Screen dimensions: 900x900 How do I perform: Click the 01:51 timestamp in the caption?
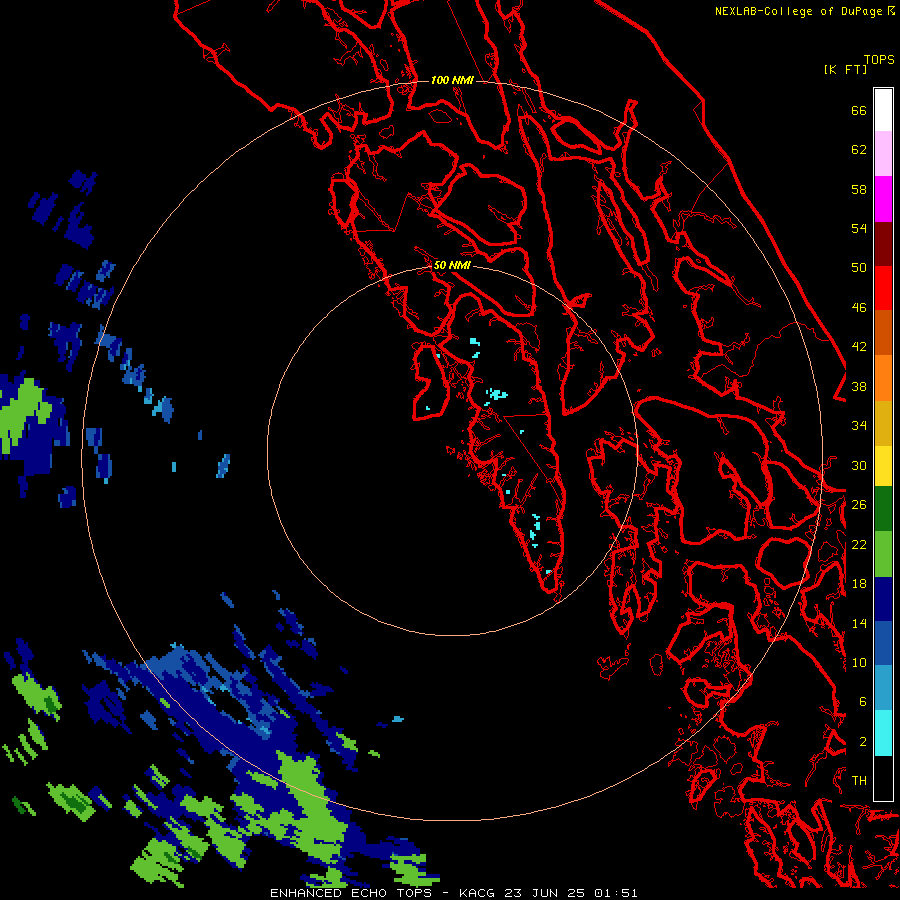[x=615, y=893]
